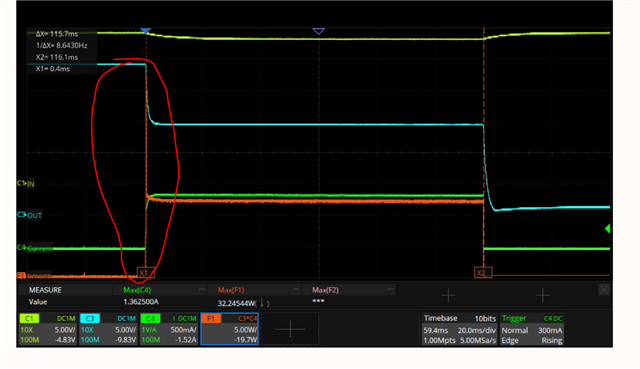Click the trigger position triangle at top

(x=318, y=31)
